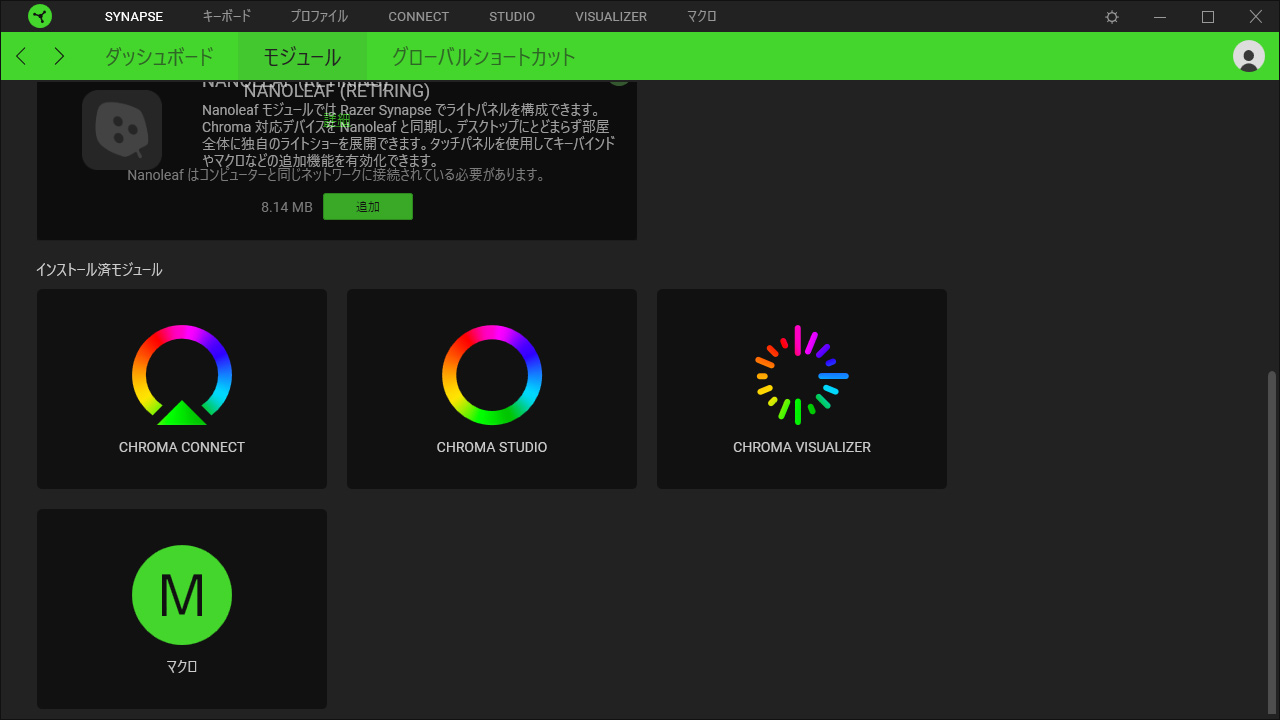Open the キーボード tab
Screen dimensions: 1280x720
tap(227, 17)
